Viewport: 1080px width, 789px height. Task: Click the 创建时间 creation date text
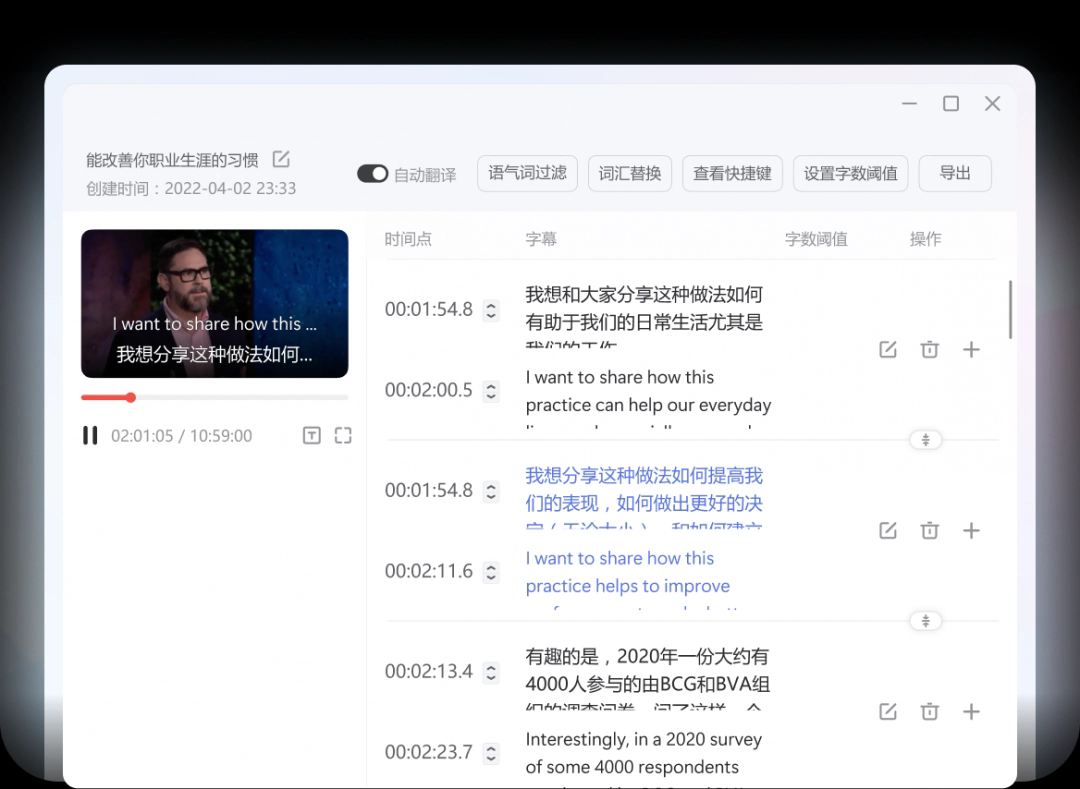coord(191,188)
